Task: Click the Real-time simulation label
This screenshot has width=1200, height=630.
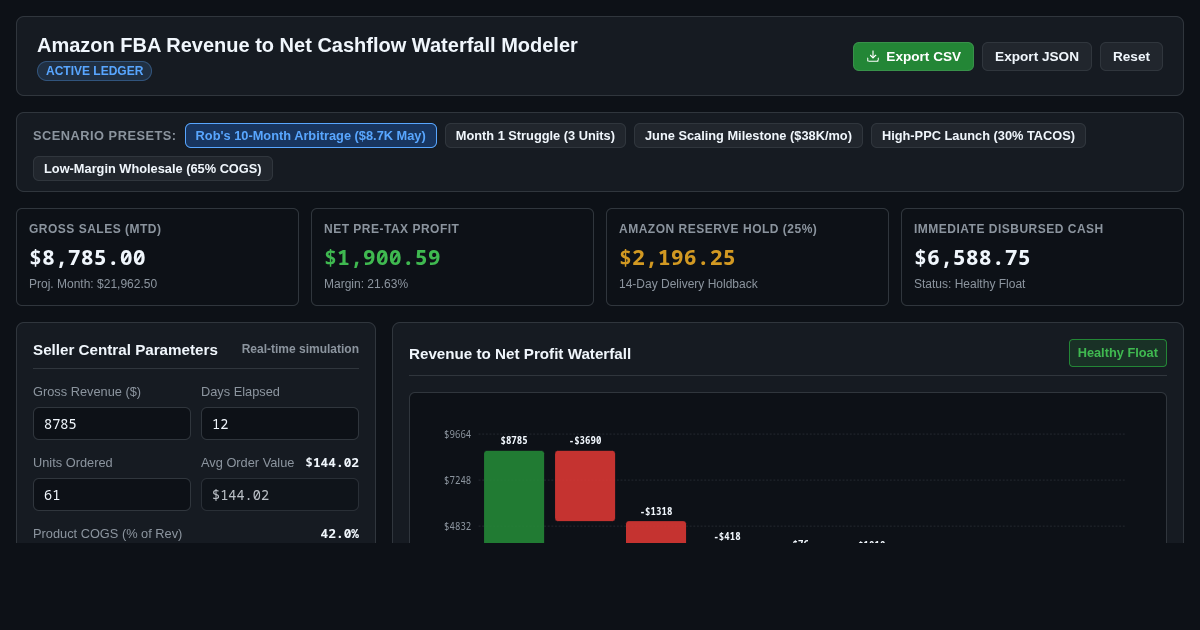Action: [300, 349]
